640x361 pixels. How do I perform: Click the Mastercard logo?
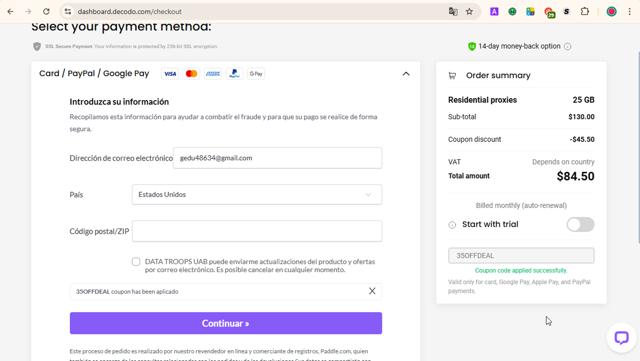click(191, 74)
